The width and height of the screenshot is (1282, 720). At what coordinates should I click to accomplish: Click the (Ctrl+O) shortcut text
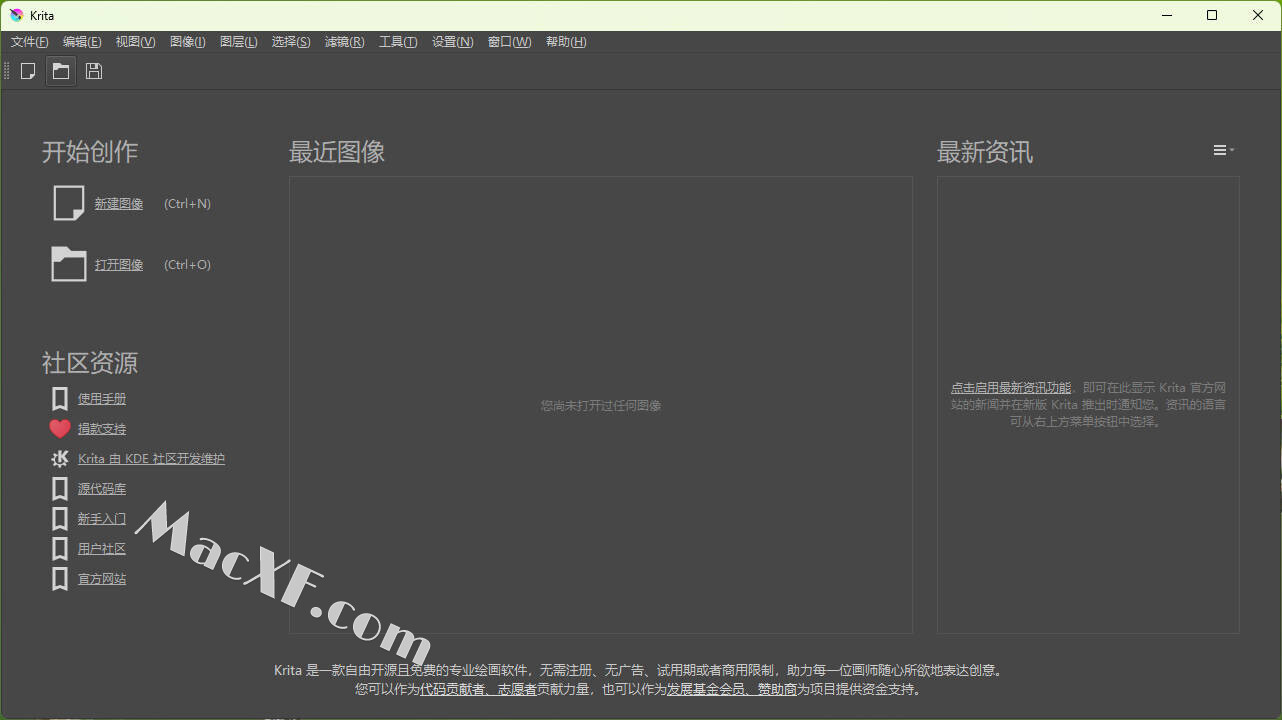coord(188,265)
